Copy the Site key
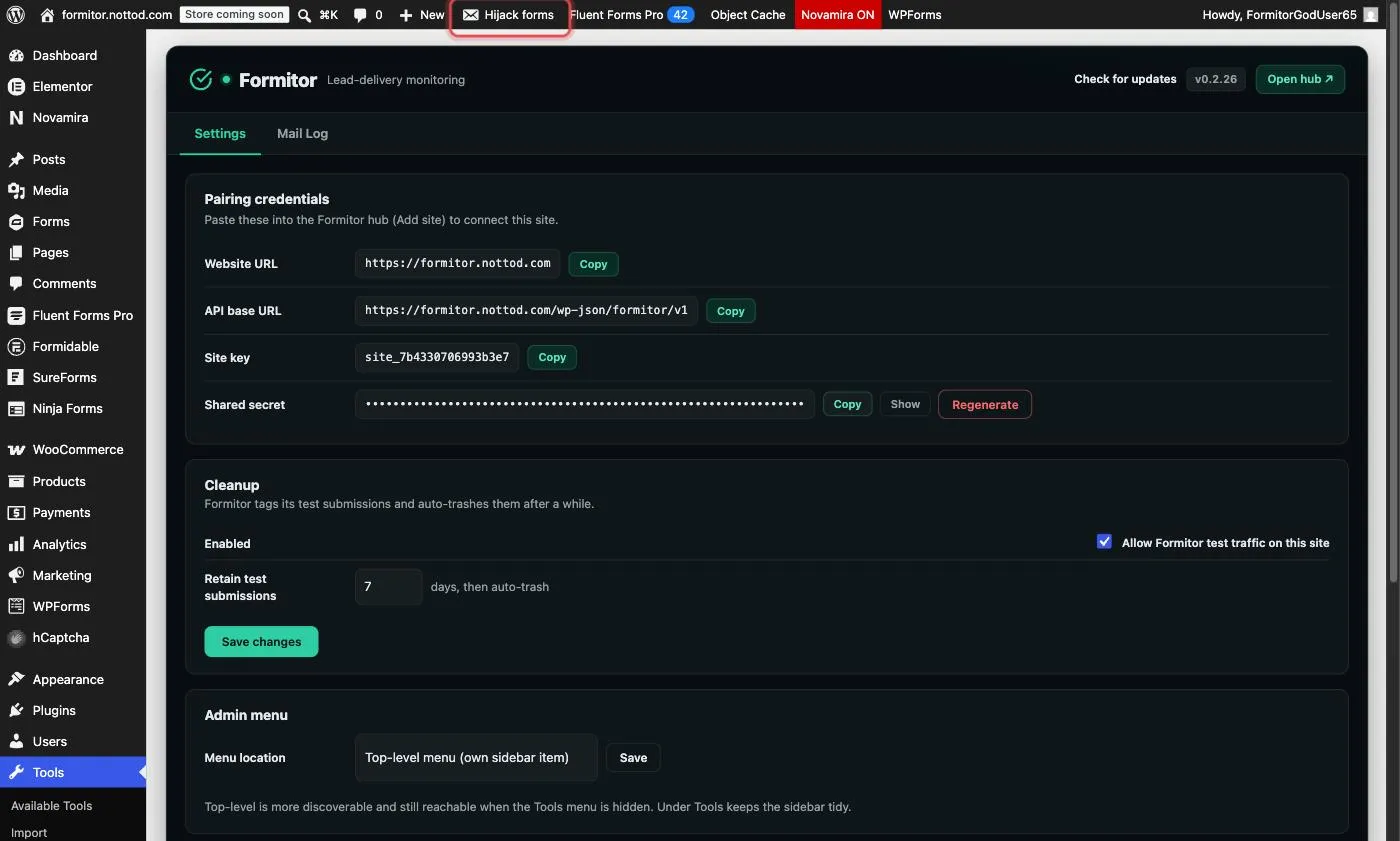1400x841 pixels. tap(552, 357)
